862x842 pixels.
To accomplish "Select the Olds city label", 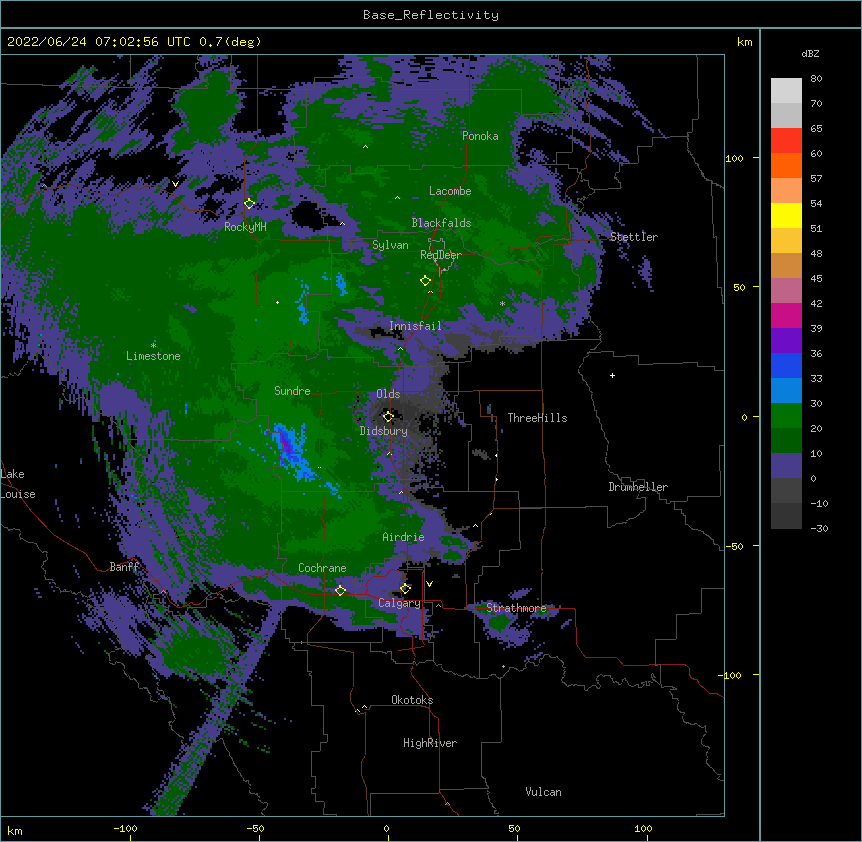I will pos(388,394).
